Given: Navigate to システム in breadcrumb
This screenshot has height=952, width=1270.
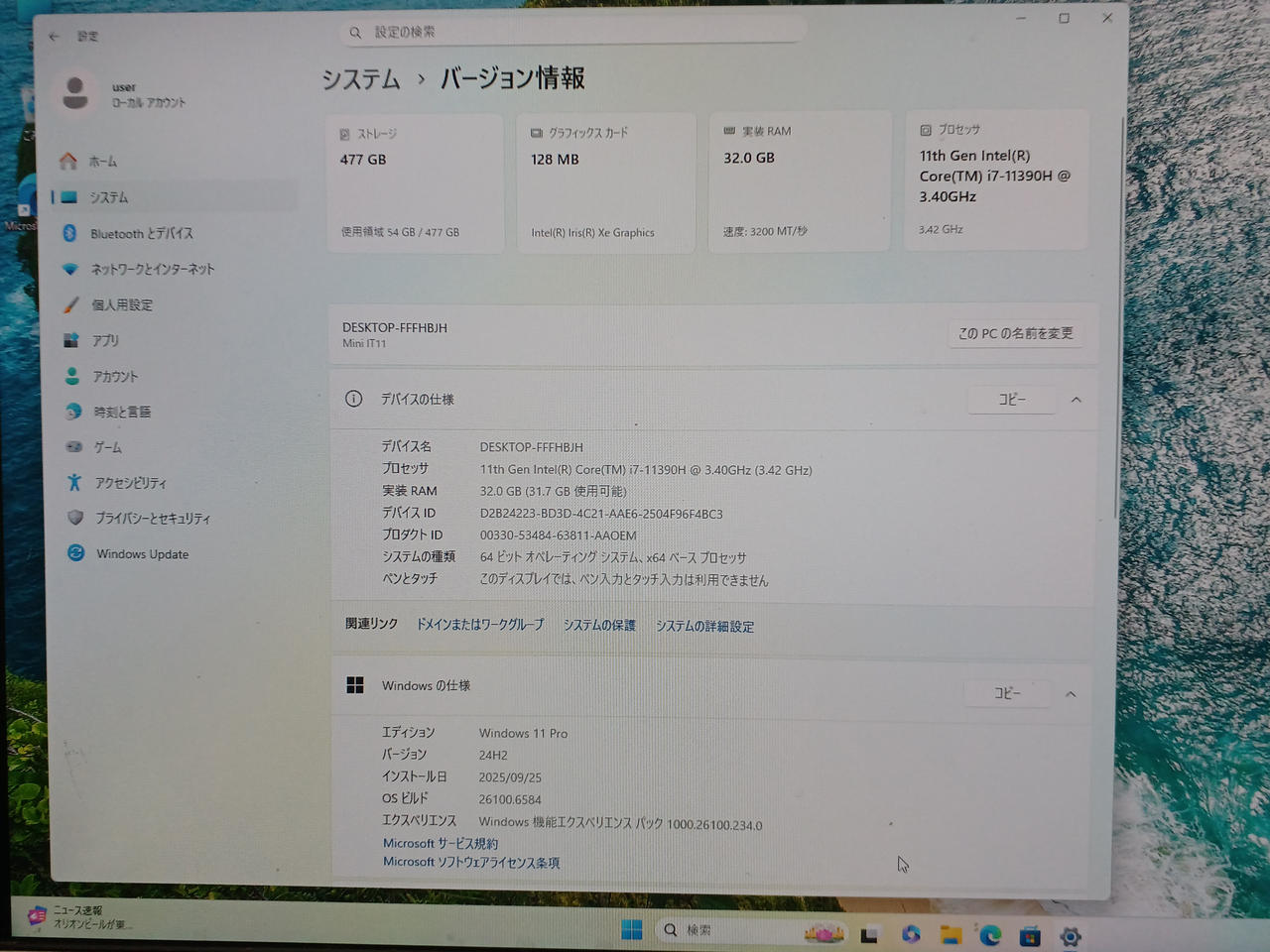Looking at the screenshot, I should click(x=361, y=79).
